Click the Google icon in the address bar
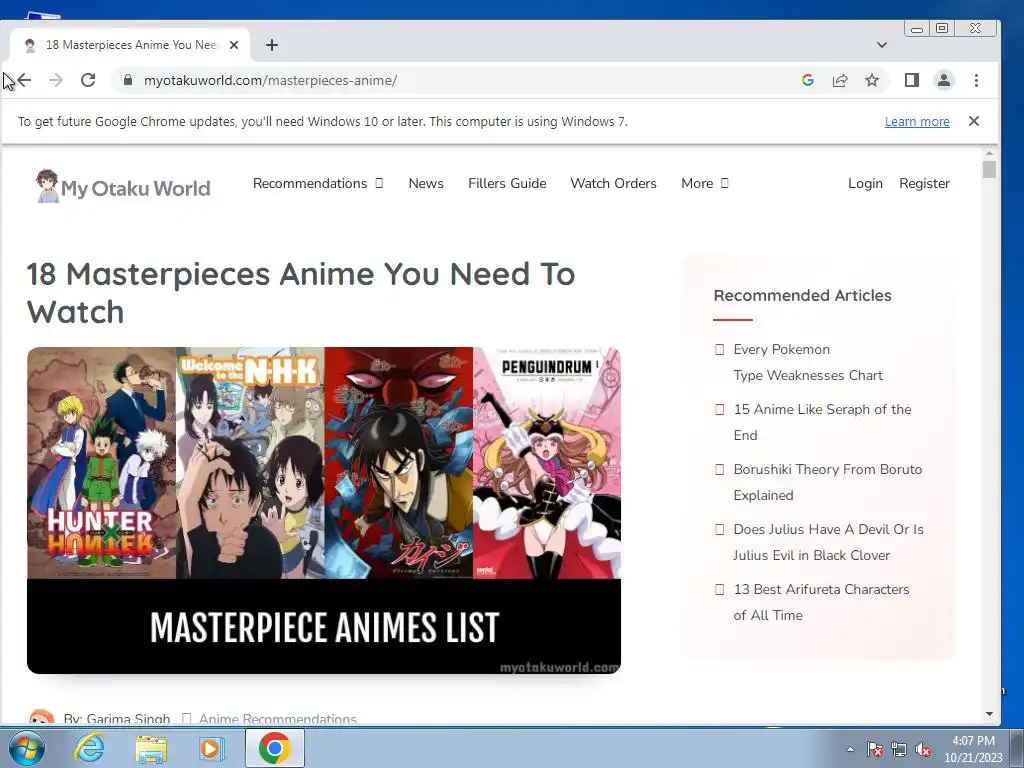The height and width of the screenshot is (768, 1024). (808, 80)
